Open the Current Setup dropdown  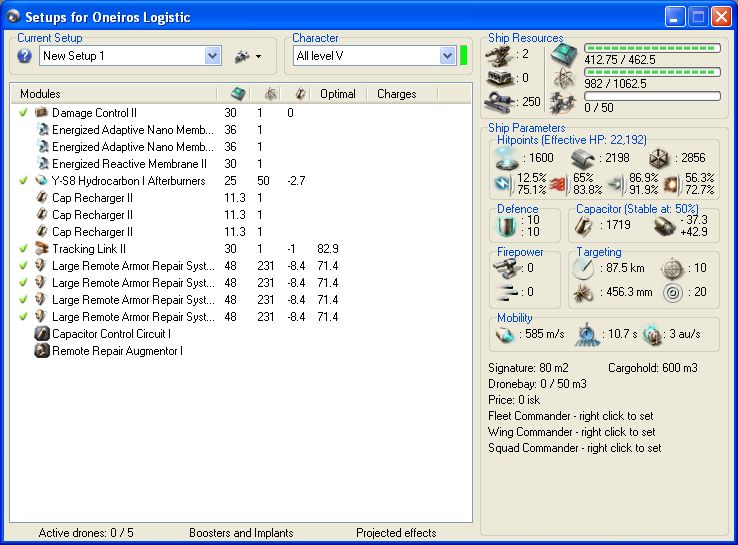coord(212,56)
